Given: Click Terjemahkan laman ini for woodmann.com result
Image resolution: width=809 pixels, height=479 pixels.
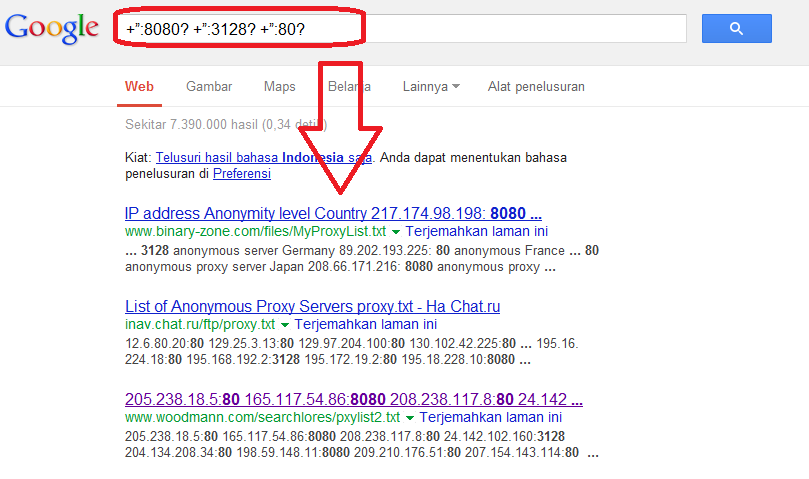Looking at the screenshot, I should 491,417.
